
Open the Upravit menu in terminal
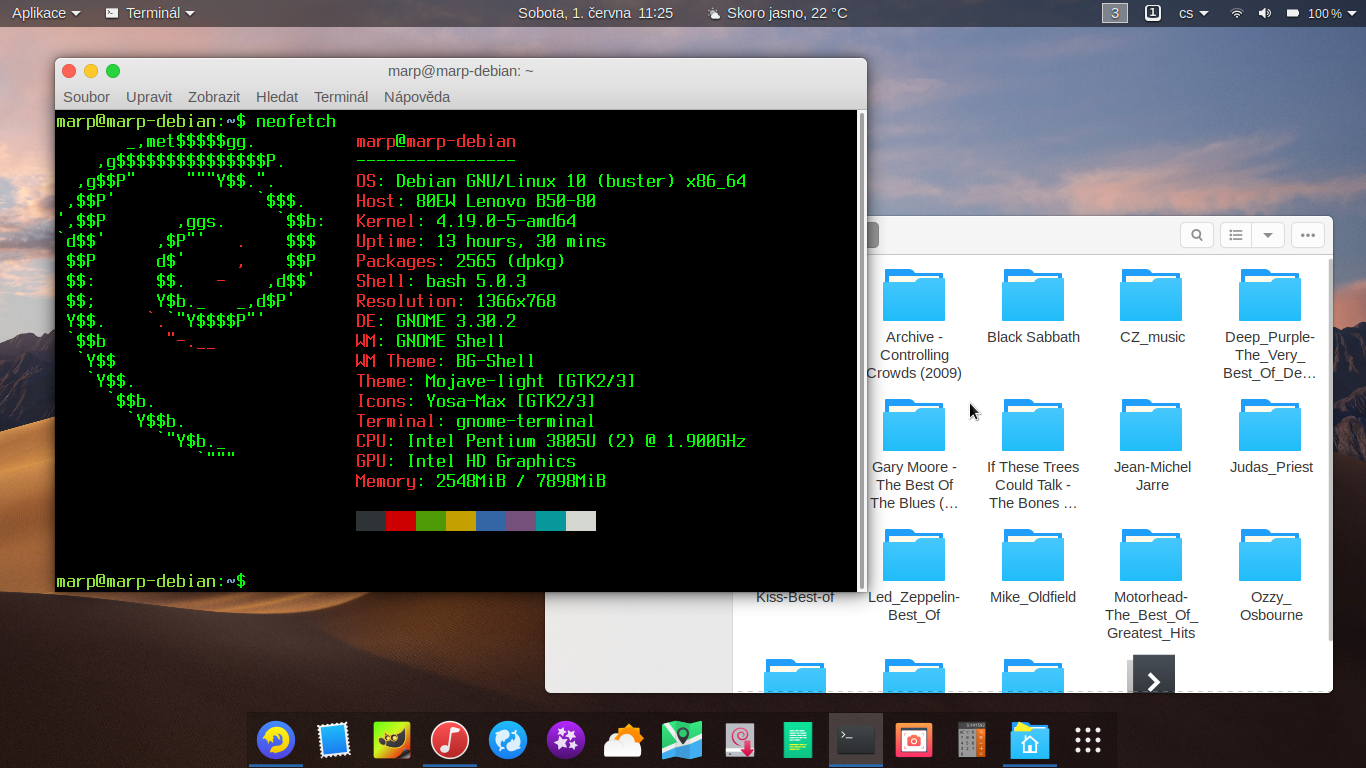click(149, 97)
